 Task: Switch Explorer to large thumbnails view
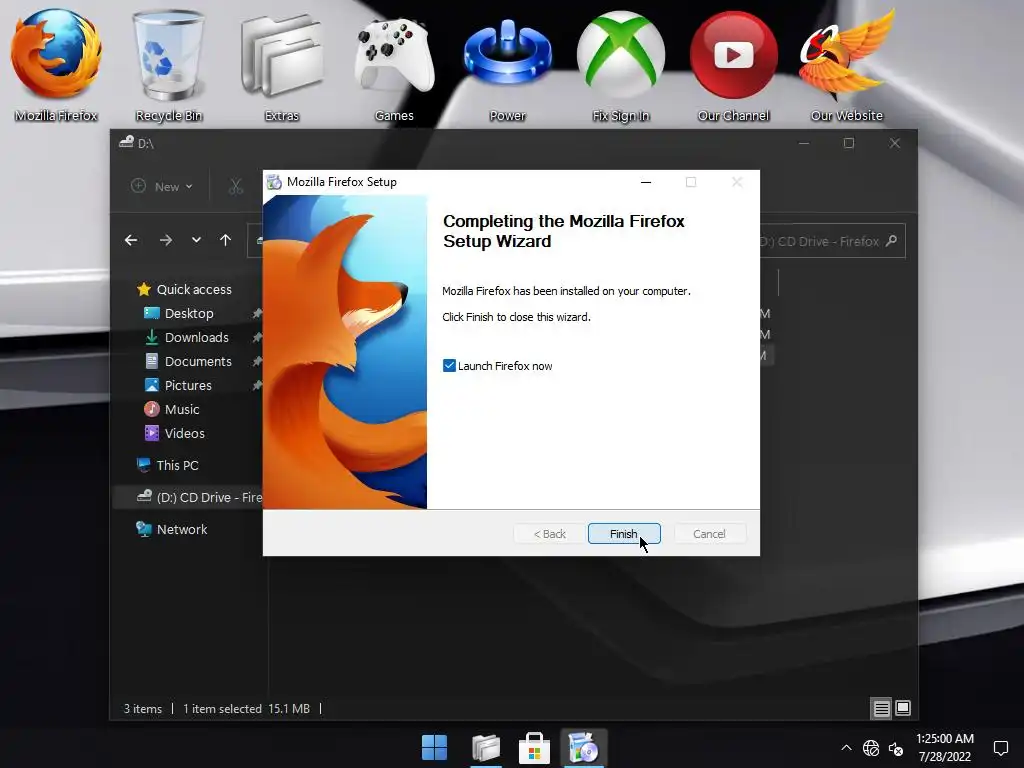(x=903, y=709)
